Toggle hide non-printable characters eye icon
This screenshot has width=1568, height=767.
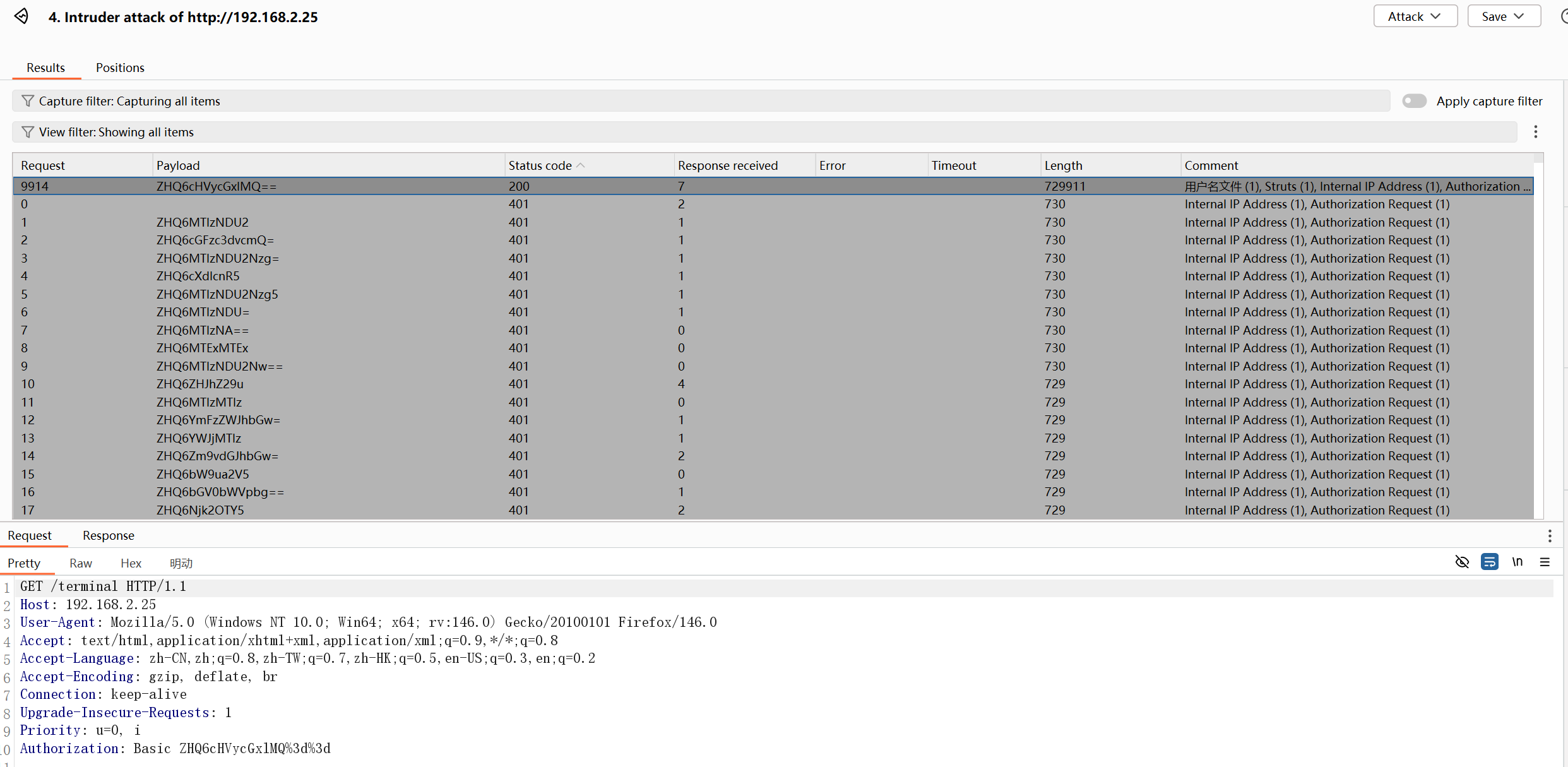1461,562
